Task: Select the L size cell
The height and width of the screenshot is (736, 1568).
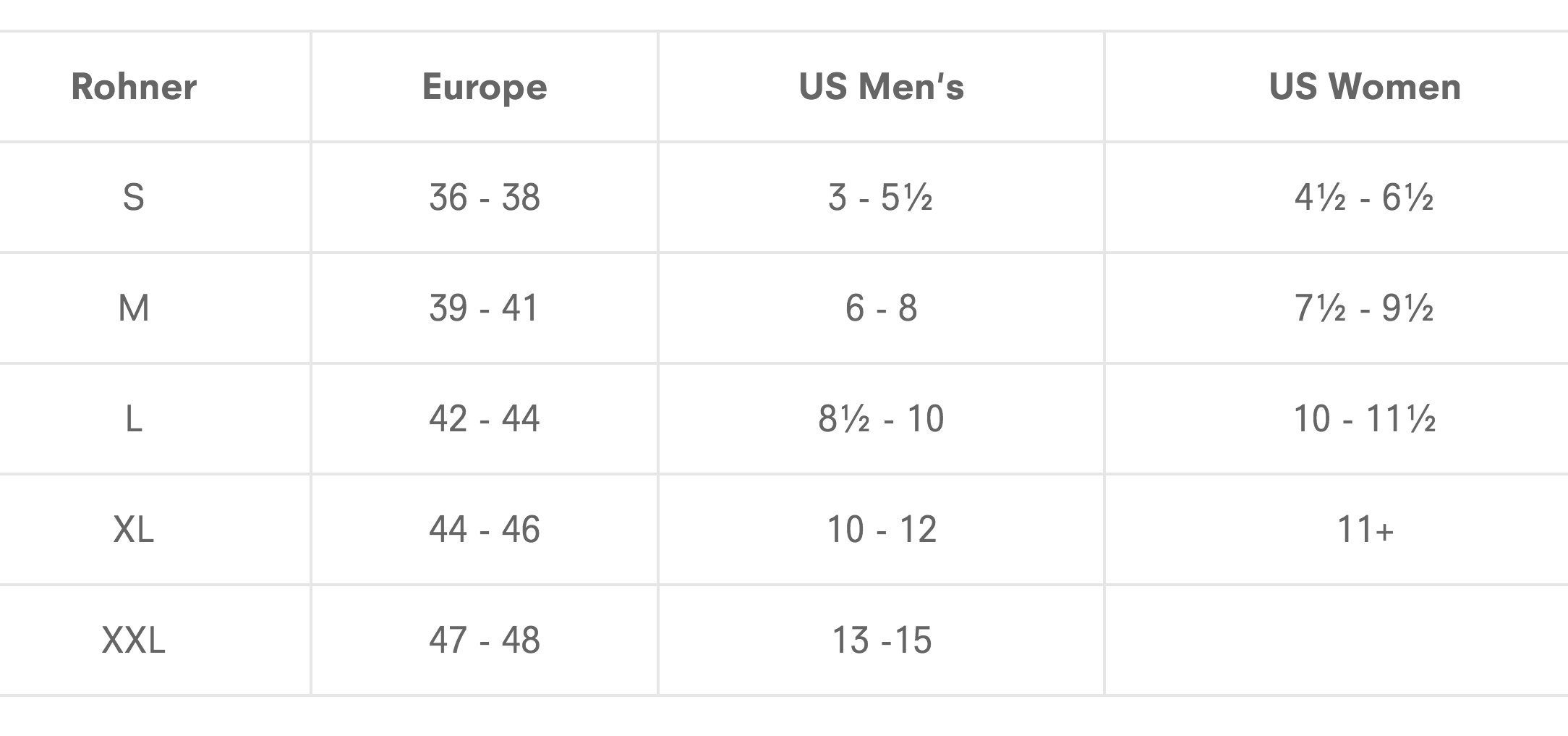Action: point(134,419)
